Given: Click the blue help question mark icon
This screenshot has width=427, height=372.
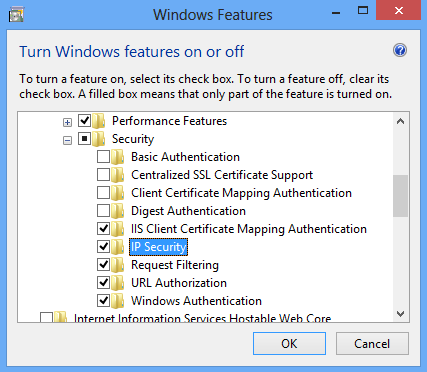Looking at the screenshot, I should pyautogui.click(x=400, y=51).
